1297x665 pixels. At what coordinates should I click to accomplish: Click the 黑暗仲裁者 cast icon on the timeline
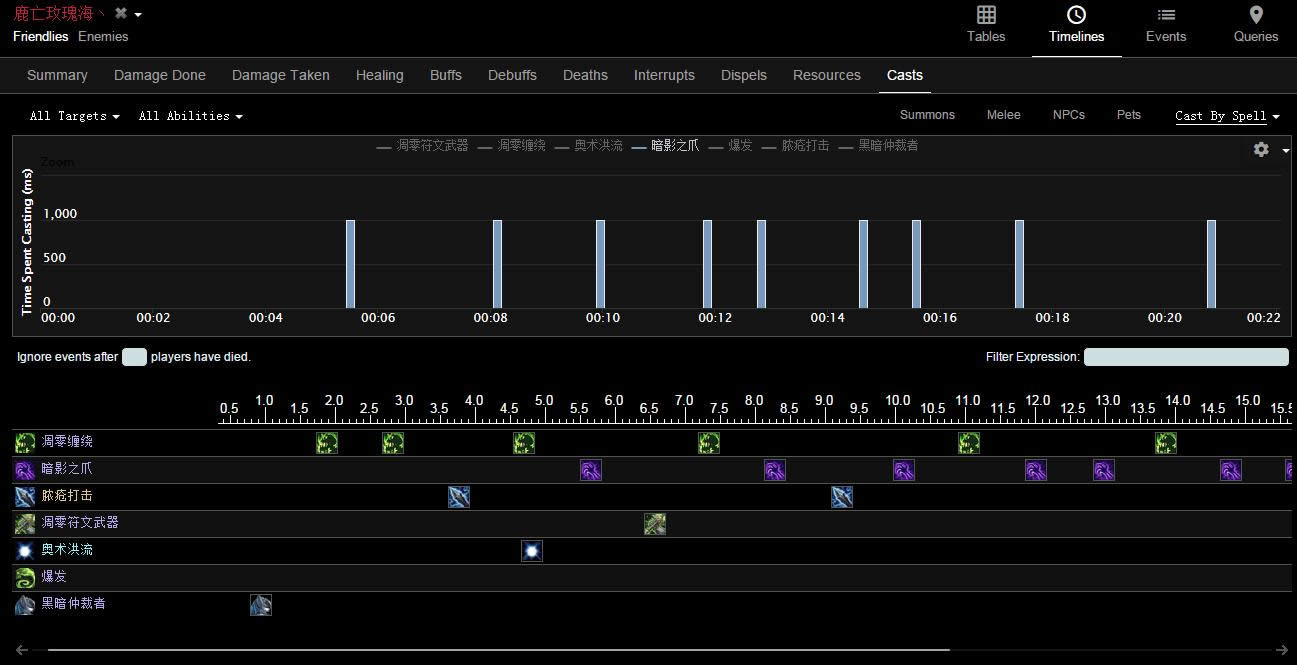click(261, 604)
